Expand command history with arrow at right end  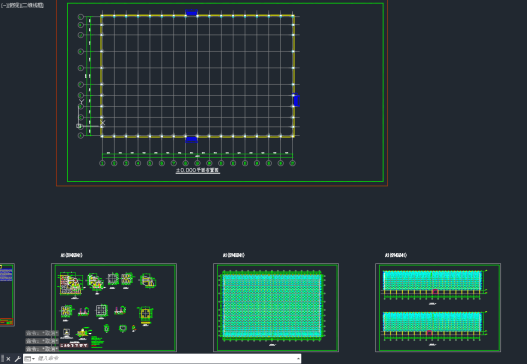(298, 359)
